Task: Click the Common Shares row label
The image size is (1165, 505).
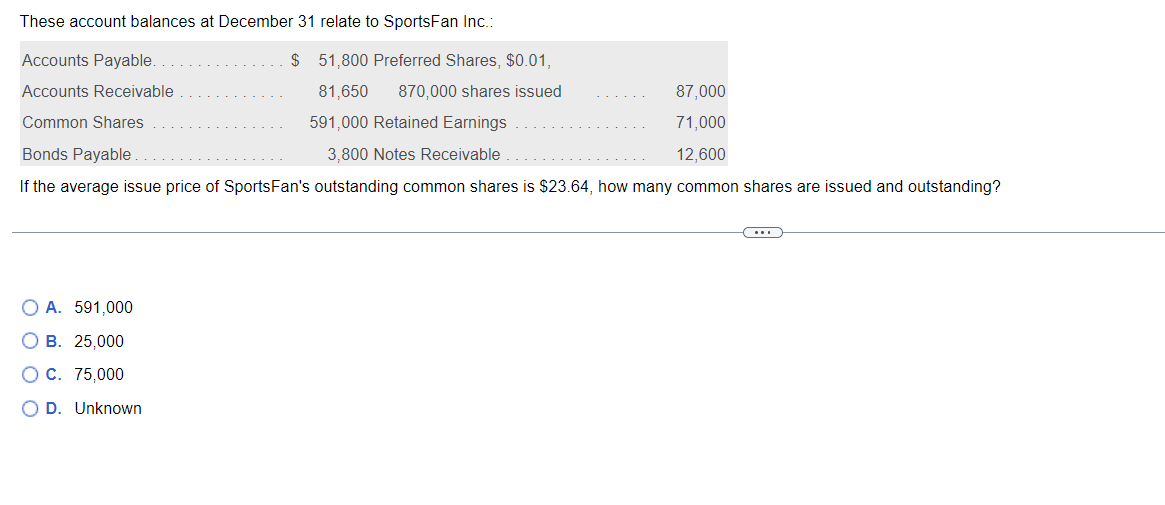Action: (x=83, y=123)
